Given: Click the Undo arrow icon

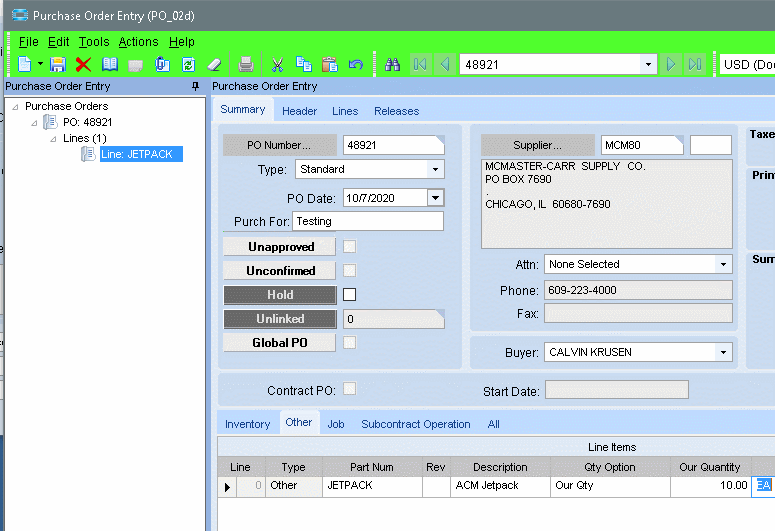Looking at the screenshot, I should click(355, 64).
